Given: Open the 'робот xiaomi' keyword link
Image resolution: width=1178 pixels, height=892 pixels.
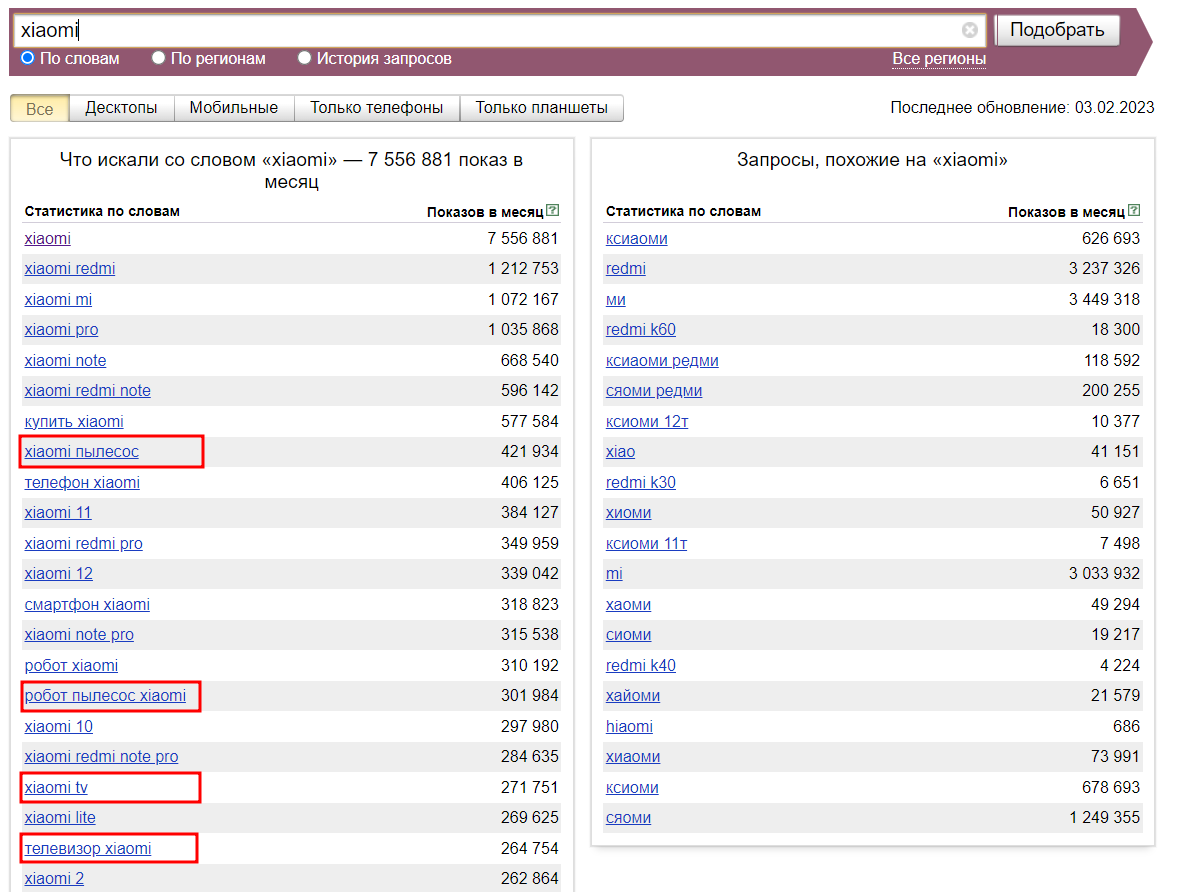Looking at the screenshot, I should point(71,666).
